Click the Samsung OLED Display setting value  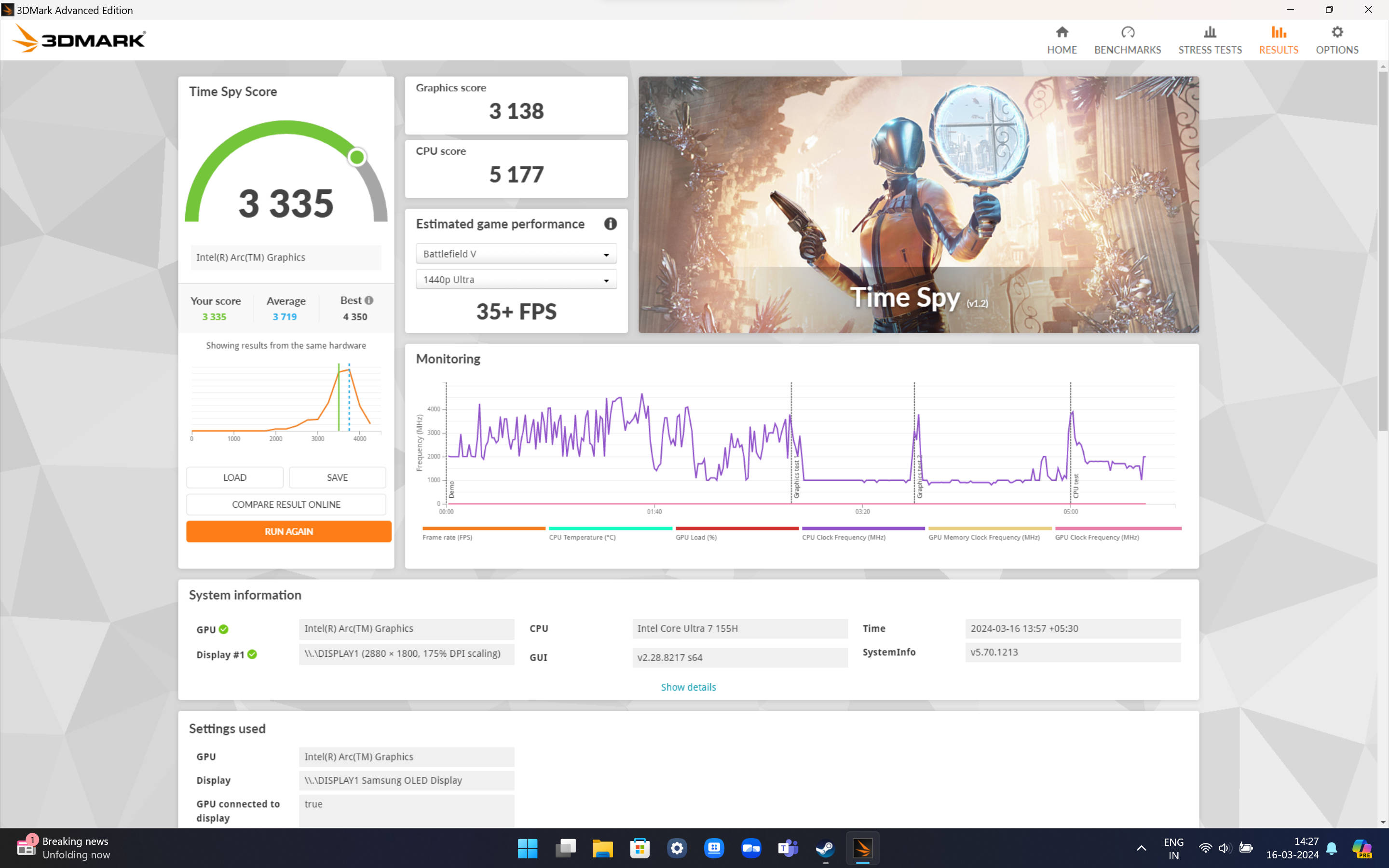click(x=406, y=780)
